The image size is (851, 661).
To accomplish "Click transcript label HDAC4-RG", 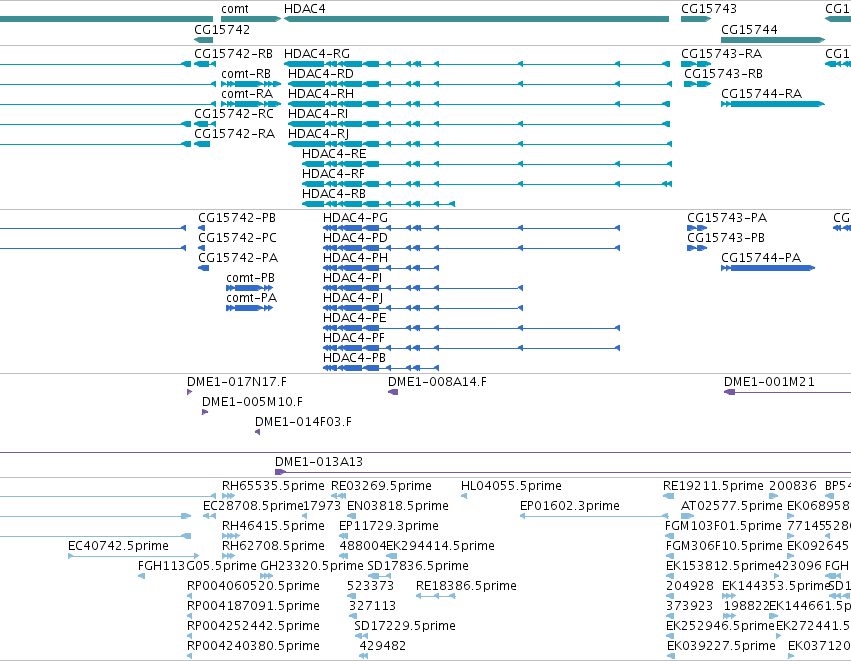I will 317,54.
